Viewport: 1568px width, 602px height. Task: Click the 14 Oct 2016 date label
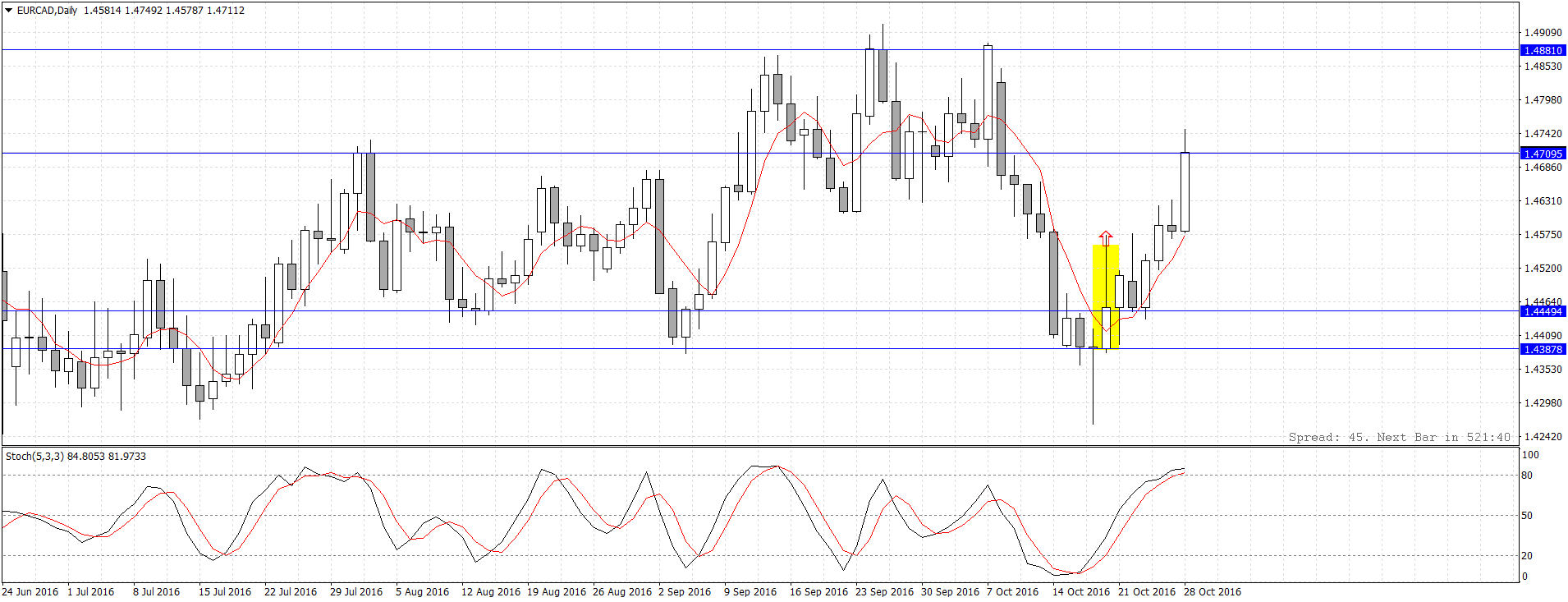(x=1081, y=592)
